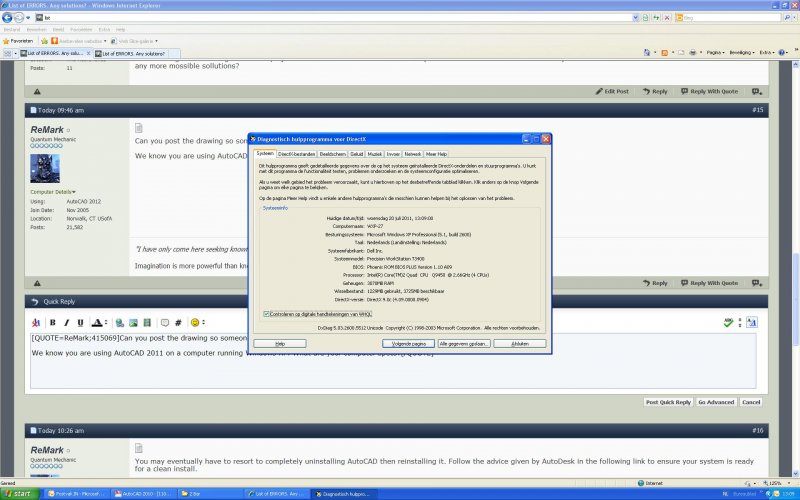Click the remove text formatting icon
Image resolution: width=800 pixels, height=500 pixels.
coord(36,322)
